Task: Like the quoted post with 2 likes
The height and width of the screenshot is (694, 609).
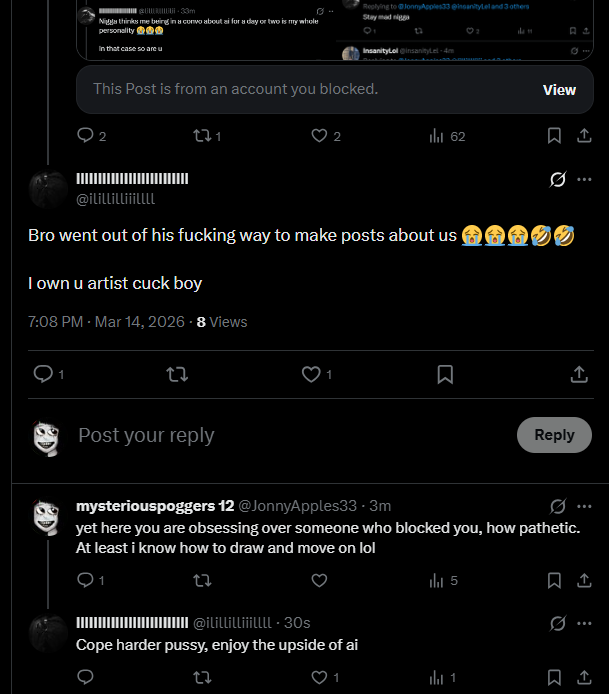Action: (319, 136)
